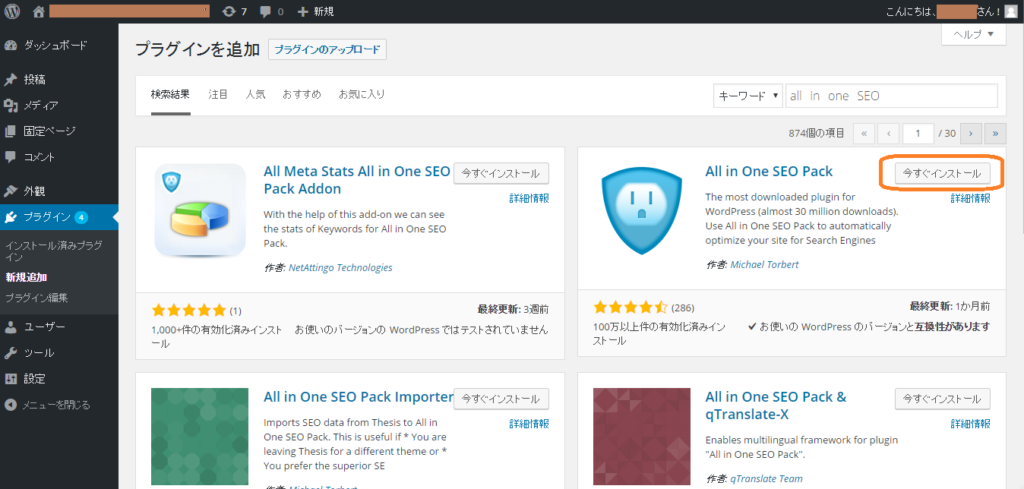Viewport: 1024px width, 489px height.
Task: Click the paintbrush icon beside 外観
Action: pyautogui.click(x=10, y=191)
